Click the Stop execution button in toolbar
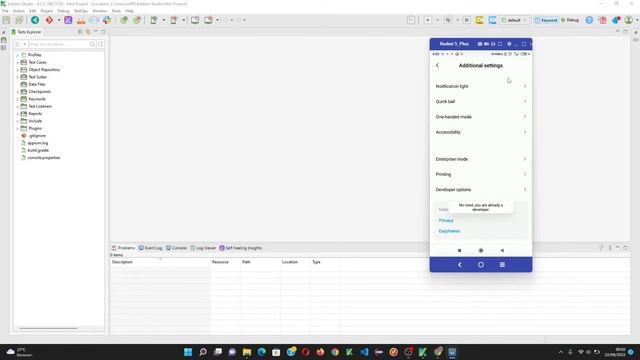Screen dimensions: 640x360 click(467, 20)
